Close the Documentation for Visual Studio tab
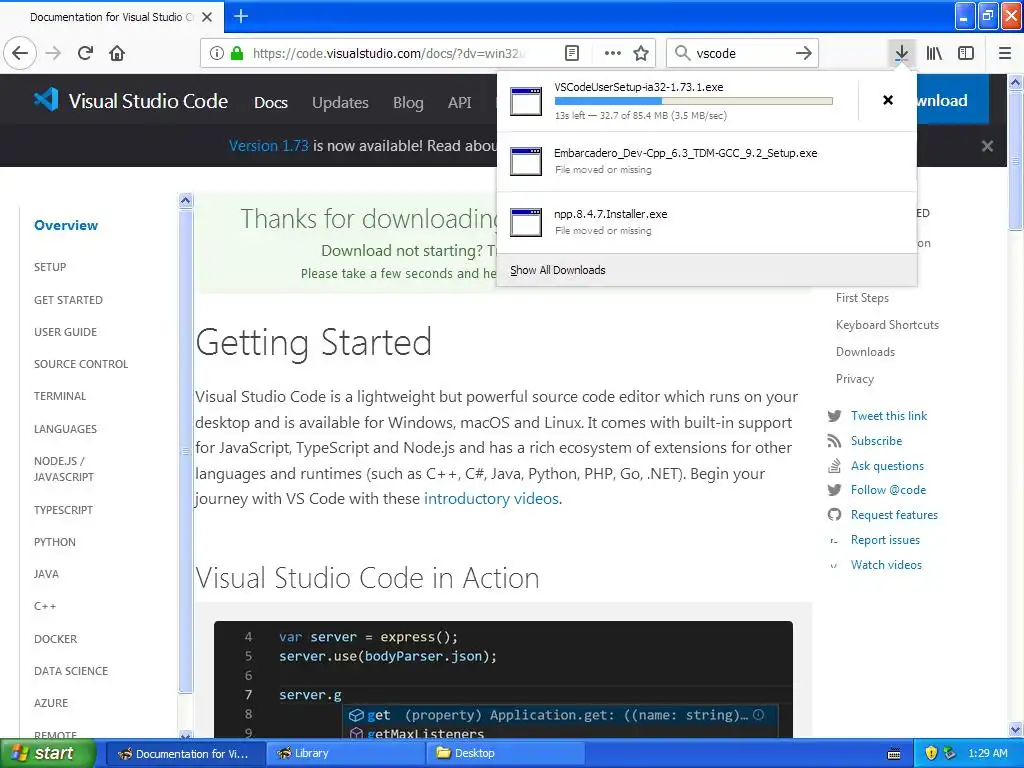This screenshot has width=1024, height=768. click(x=207, y=17)
